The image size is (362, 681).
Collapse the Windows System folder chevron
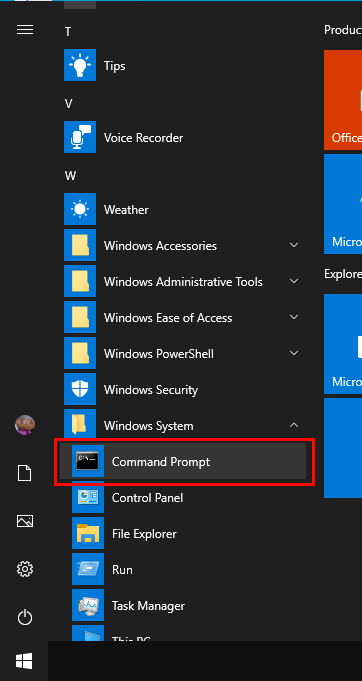pos(294,425)
